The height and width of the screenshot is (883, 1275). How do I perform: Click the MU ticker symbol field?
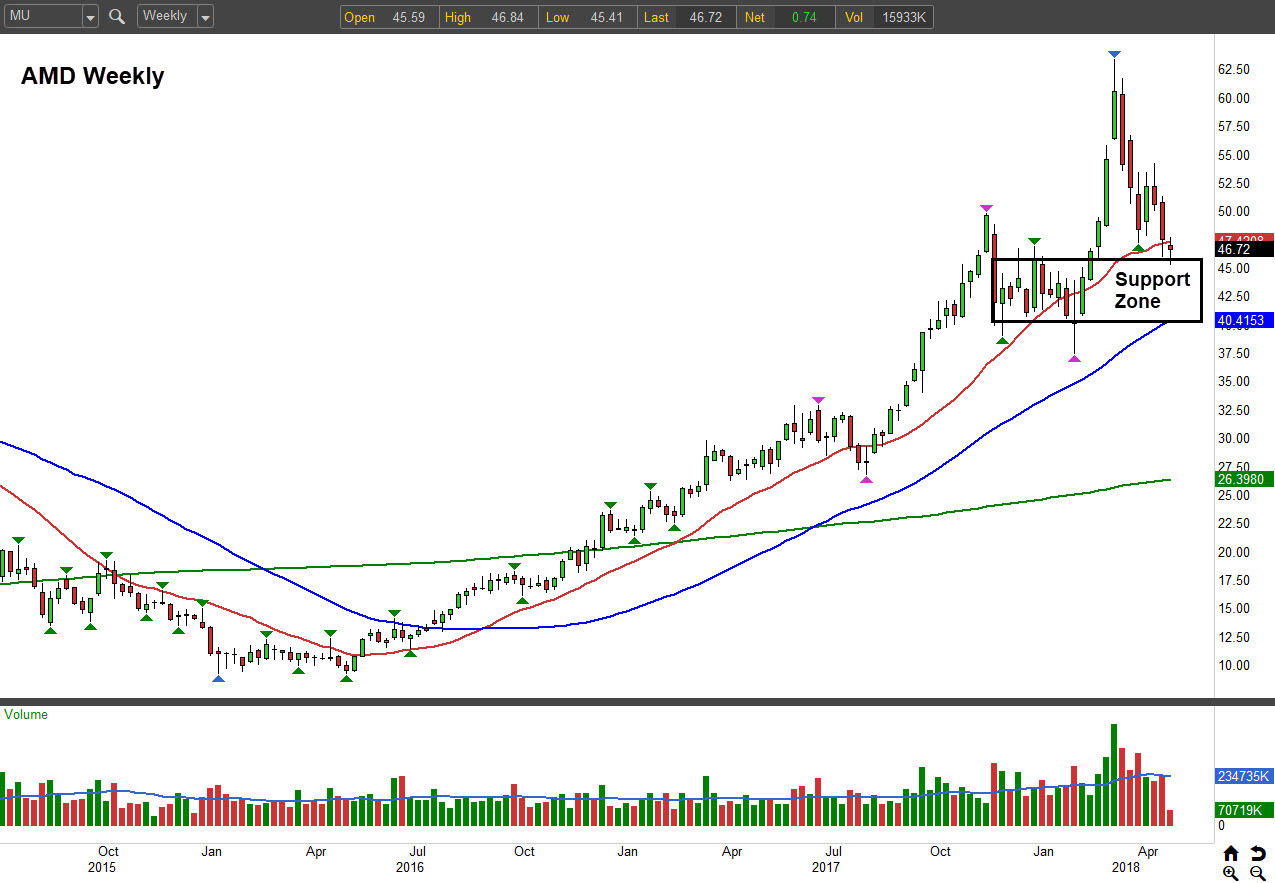[42, 17]
